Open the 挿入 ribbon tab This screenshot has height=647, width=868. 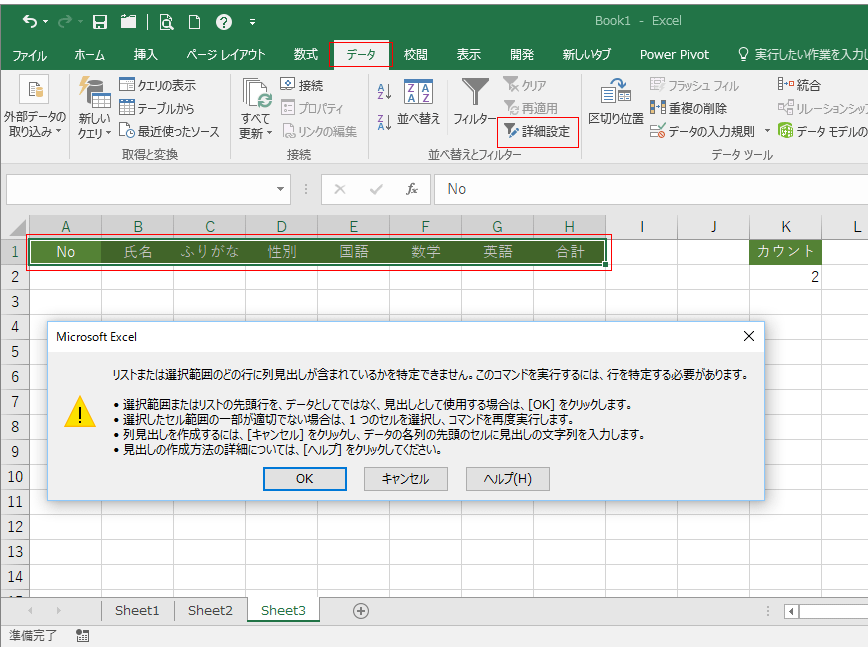click(x=145, y=55)
